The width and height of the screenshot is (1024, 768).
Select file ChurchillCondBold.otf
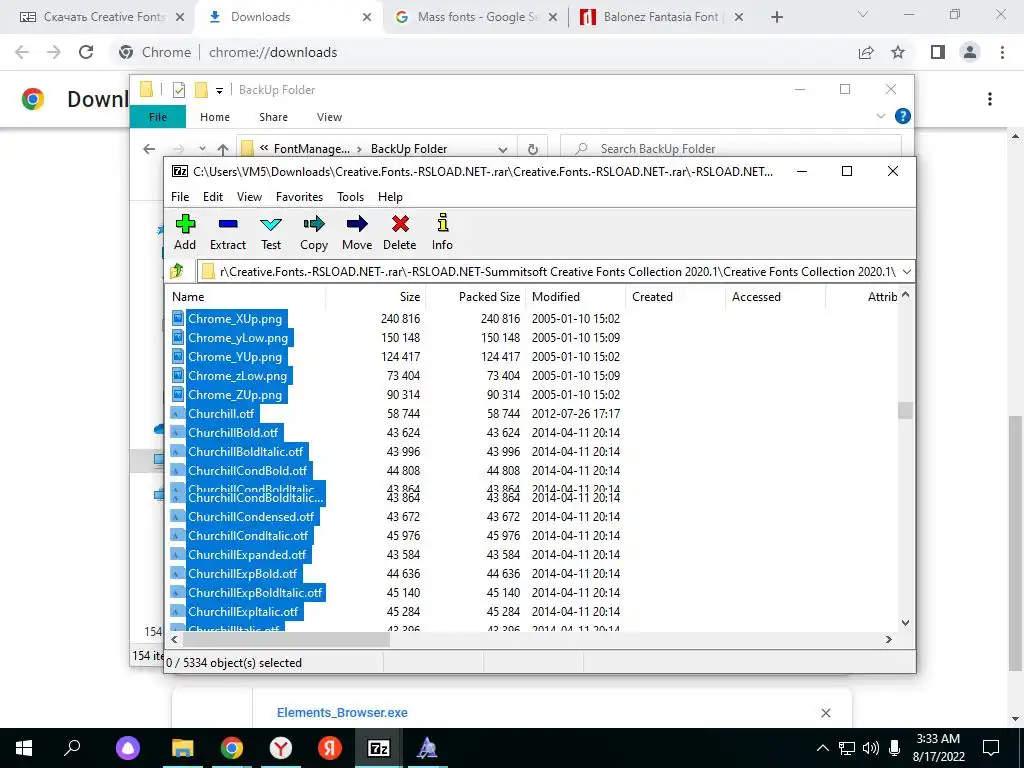(x=248, y=470)
